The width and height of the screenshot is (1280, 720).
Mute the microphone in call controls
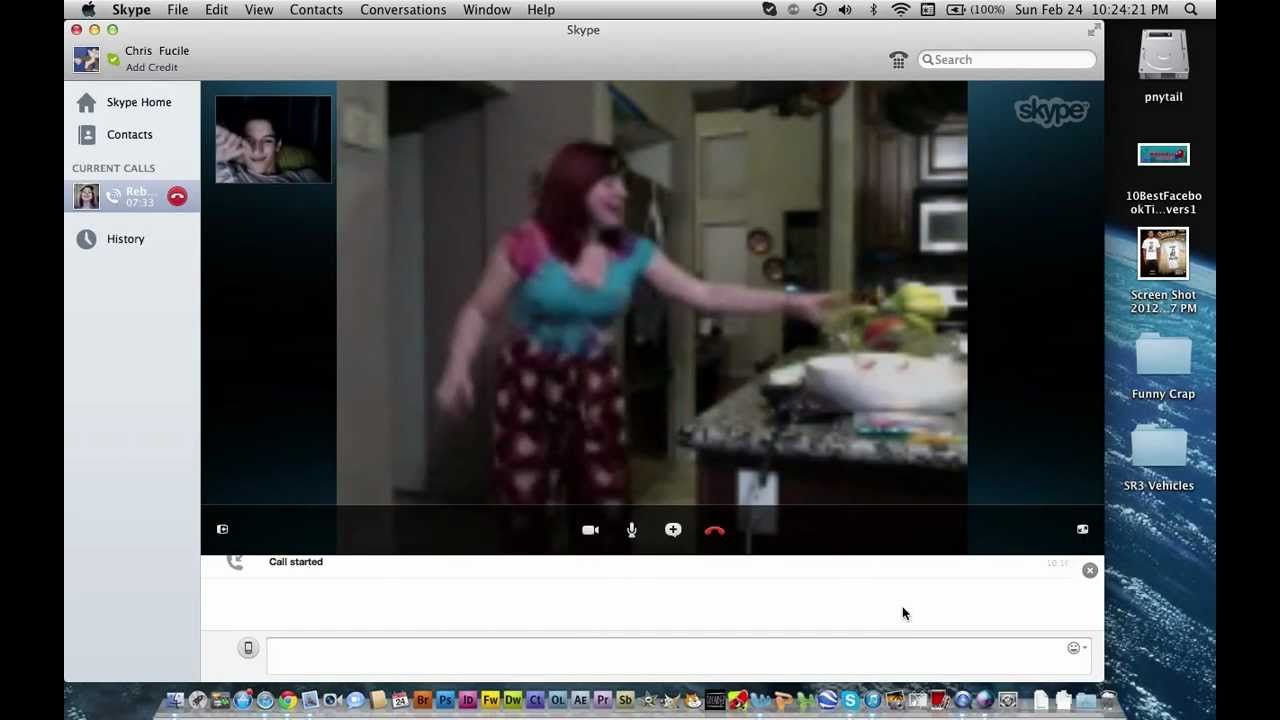click(632, 530)
